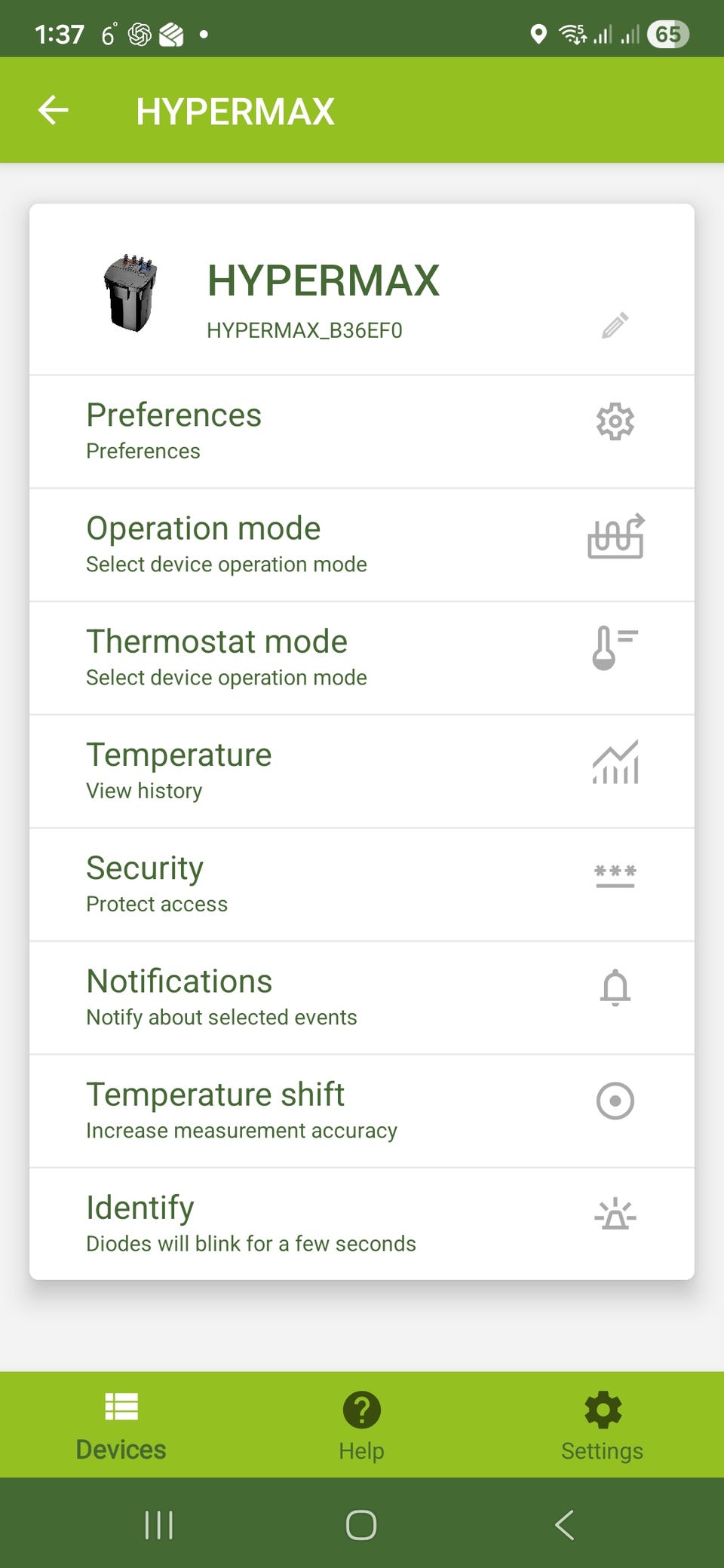Open Thermostat mode settings

click(x=226, y=657)
